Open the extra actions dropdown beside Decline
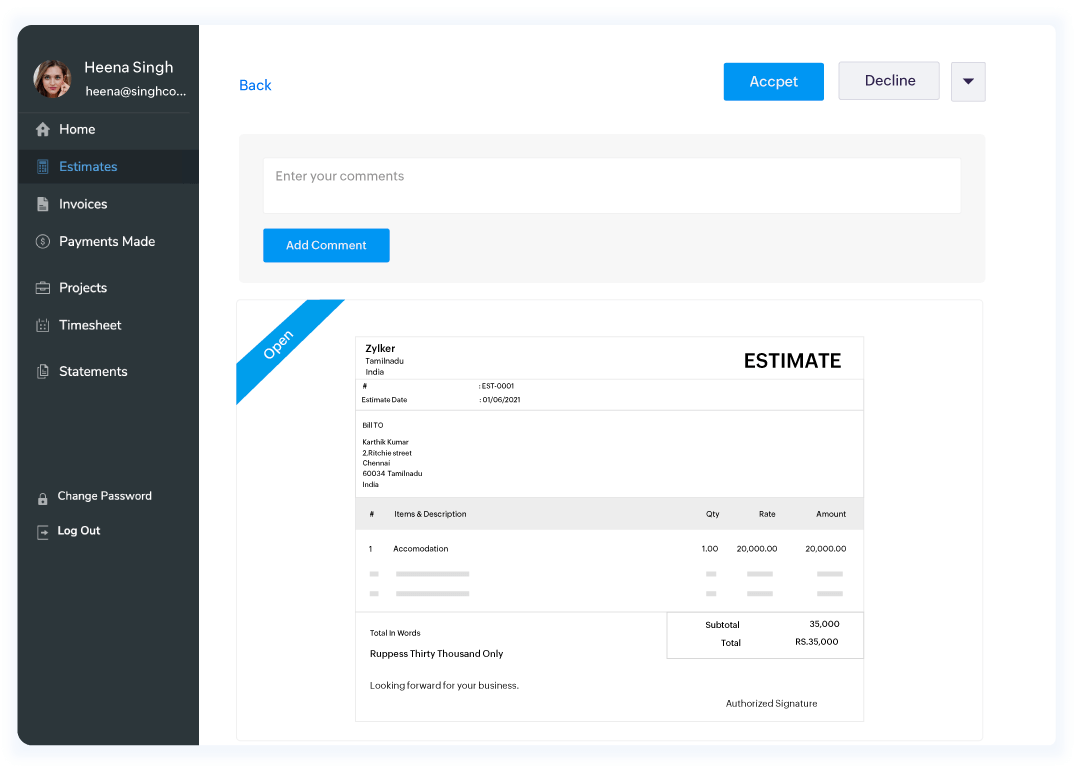Image resolution: width=1084 pixels, height=766 pixels. coord(967,81)
